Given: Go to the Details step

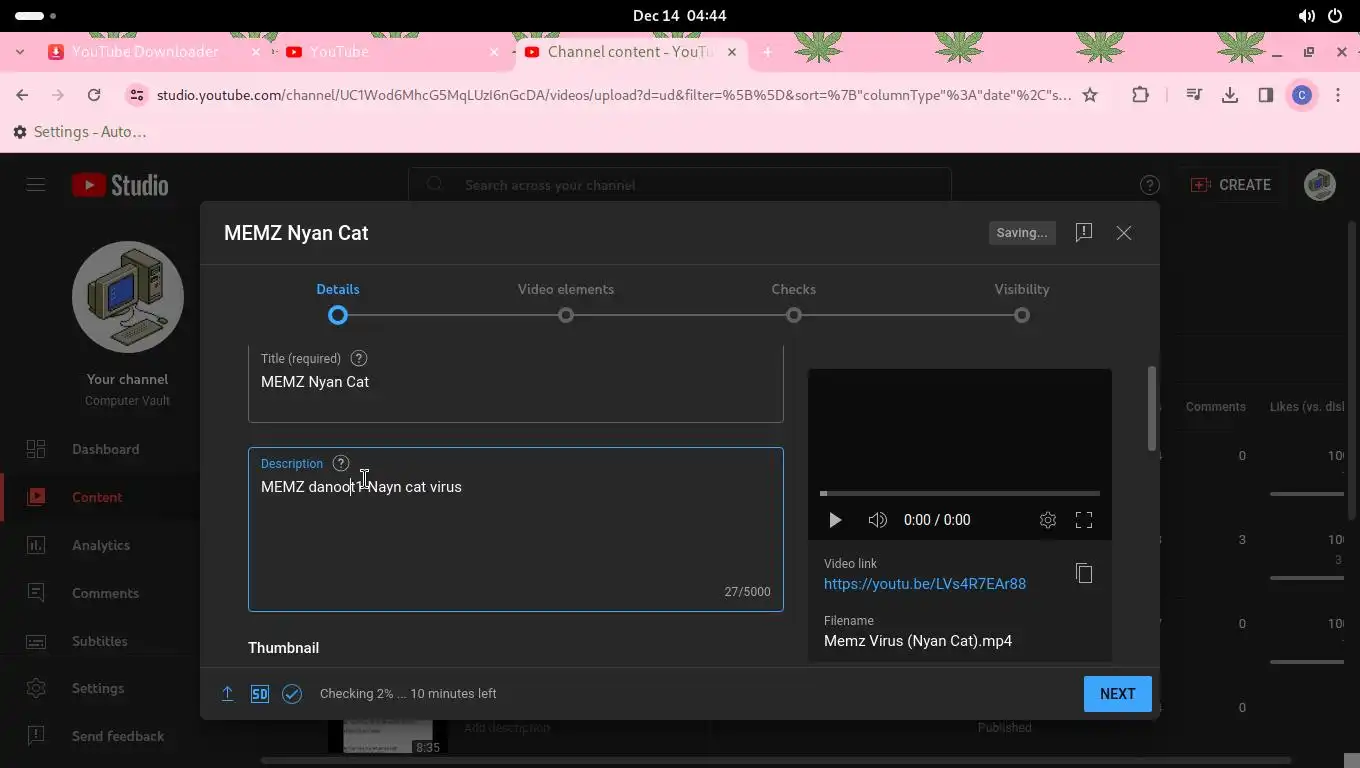Looking at the screenshot, I should click(x=338, y=302).
